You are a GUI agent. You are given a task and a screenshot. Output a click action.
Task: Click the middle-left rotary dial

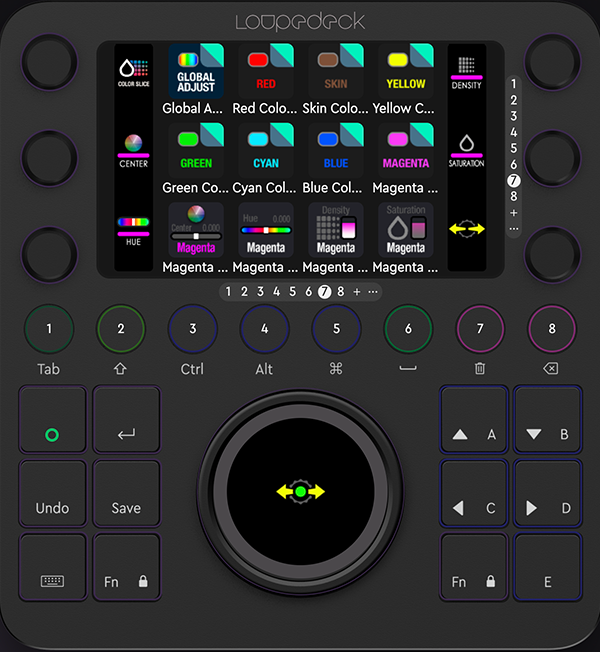coord(49,158)
